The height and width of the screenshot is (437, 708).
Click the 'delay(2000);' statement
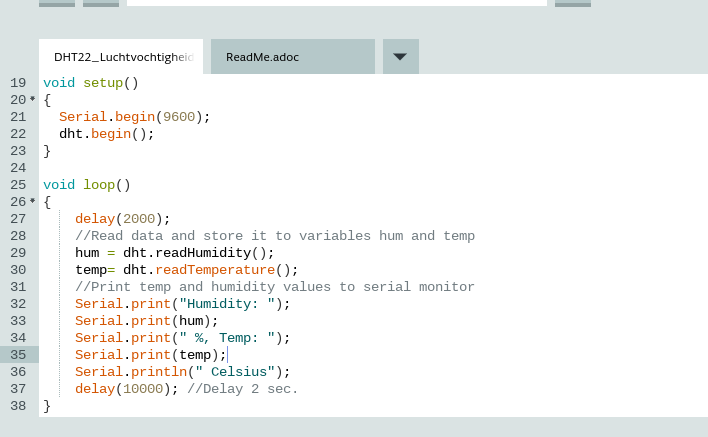point(123,219)
